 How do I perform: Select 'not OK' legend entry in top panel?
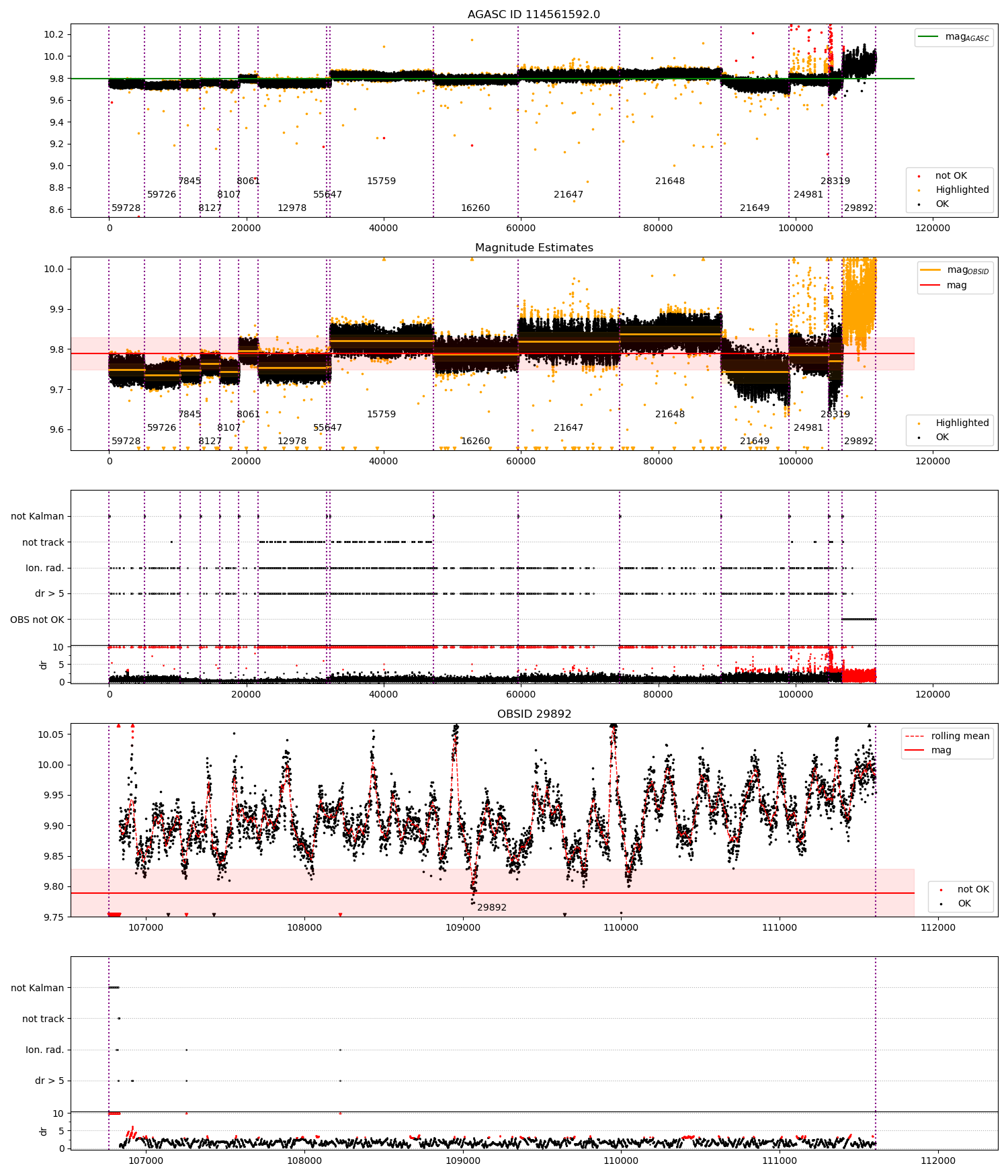[951, 176]
